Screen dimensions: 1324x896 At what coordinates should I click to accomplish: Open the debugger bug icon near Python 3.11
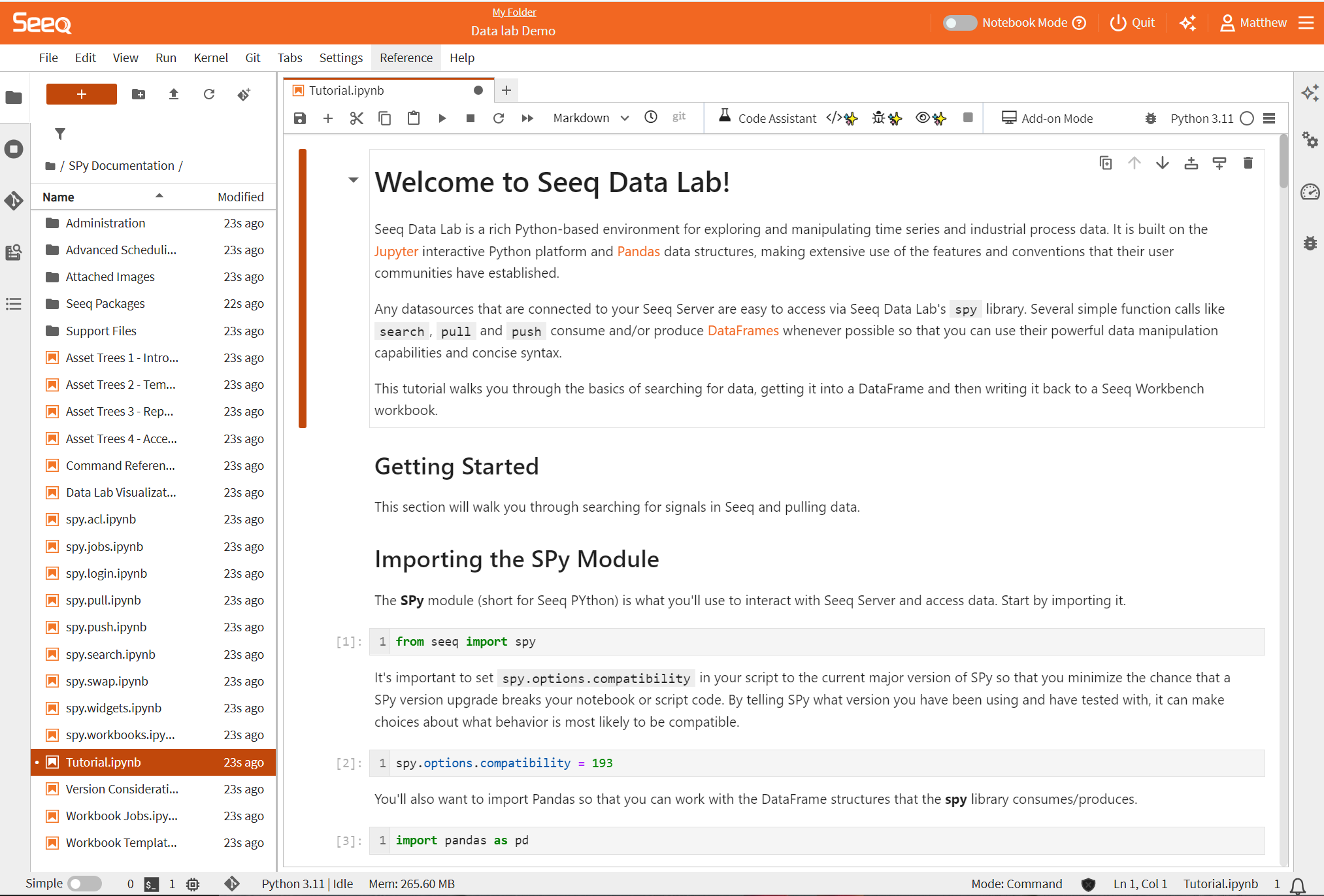pyautogui.click(x=1151, y=118)
